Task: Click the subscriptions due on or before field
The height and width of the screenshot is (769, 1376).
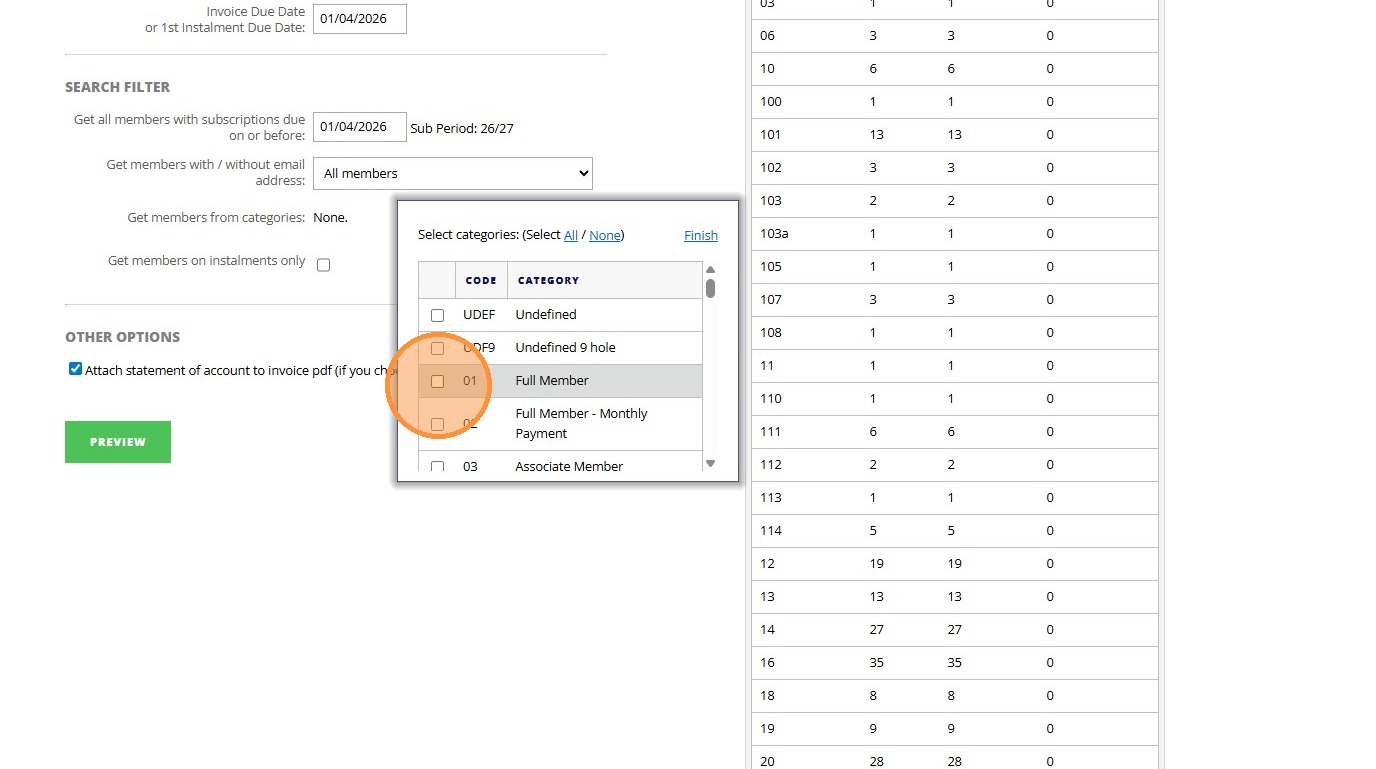Action: (x=359, y=127)
